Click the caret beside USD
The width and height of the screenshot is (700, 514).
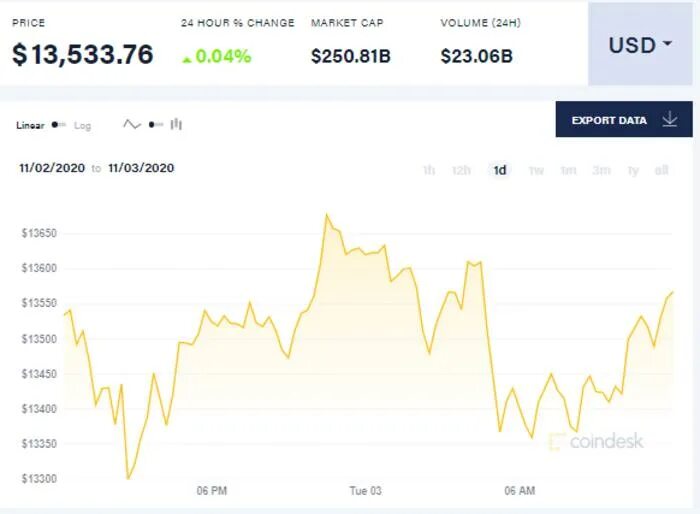(667, 44)
